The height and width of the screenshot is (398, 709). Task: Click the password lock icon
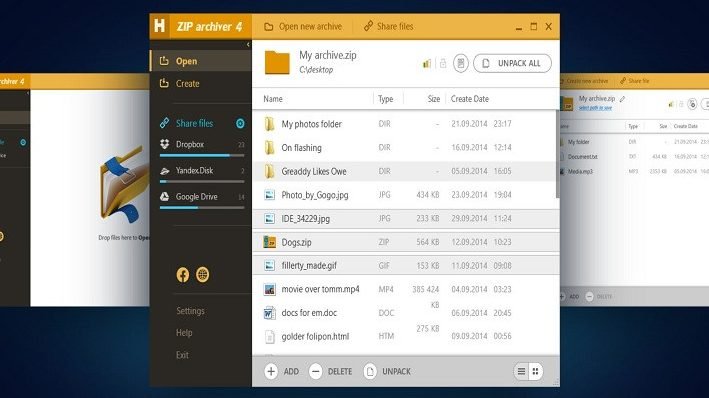pyautogui.click(x=443, y=63)
